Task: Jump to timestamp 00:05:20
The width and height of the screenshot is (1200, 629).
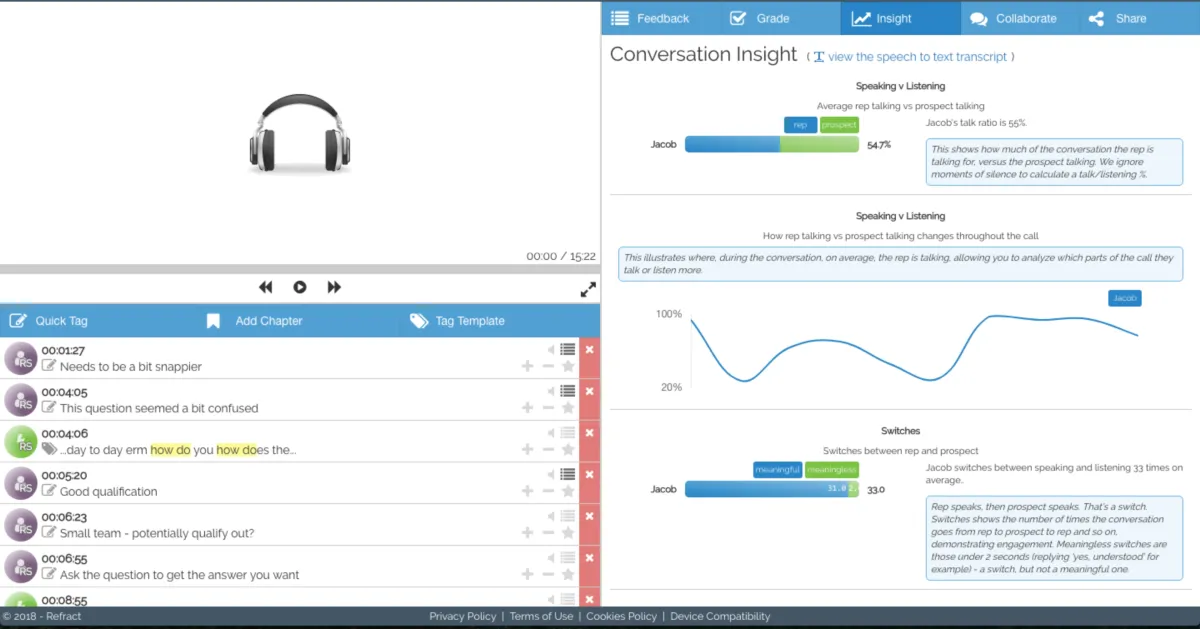Action: click(x=64, y=475)
